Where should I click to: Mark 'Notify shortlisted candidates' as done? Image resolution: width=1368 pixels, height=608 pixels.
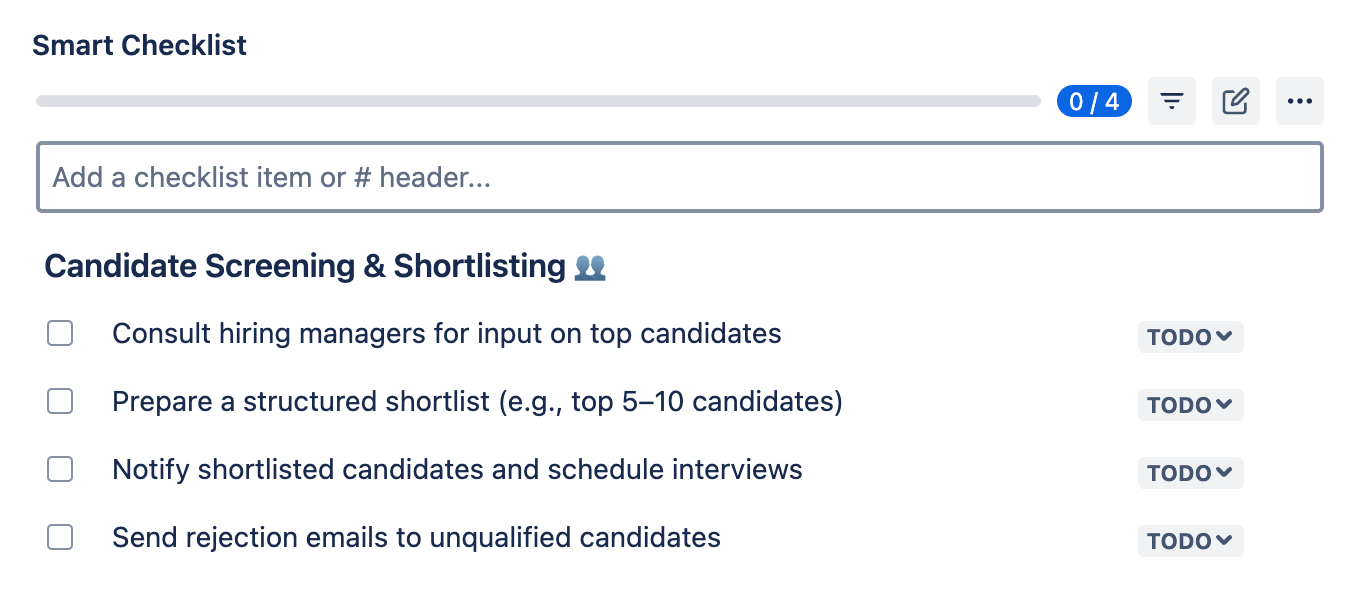point(60,469)
